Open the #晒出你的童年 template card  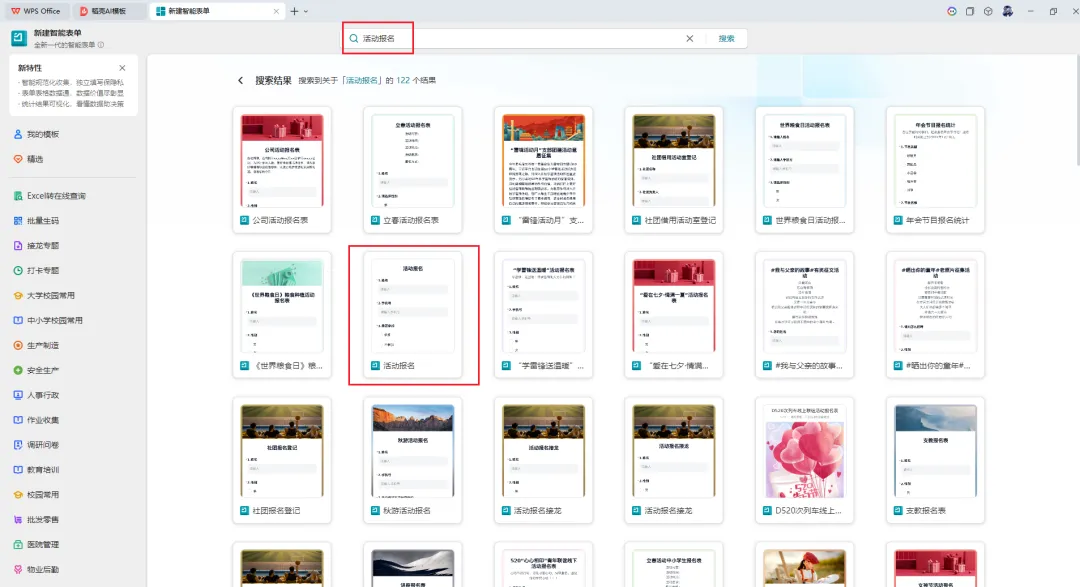coord(935,315)
